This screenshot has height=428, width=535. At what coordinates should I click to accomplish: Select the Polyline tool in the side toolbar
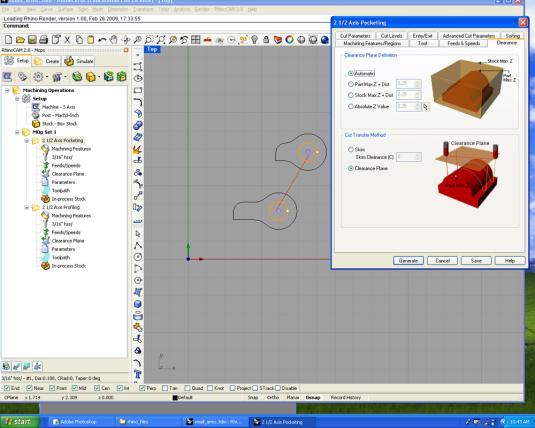pyautogui.click(x=138, y=245)
